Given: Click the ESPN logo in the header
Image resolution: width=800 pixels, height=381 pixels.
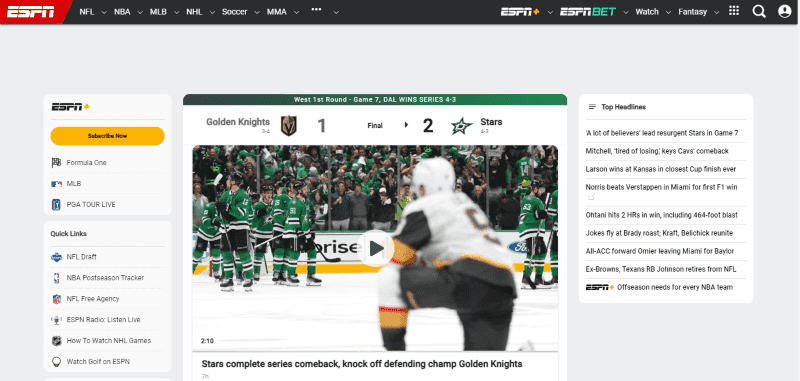Looking at the screenshot, I should click(31, 12).
